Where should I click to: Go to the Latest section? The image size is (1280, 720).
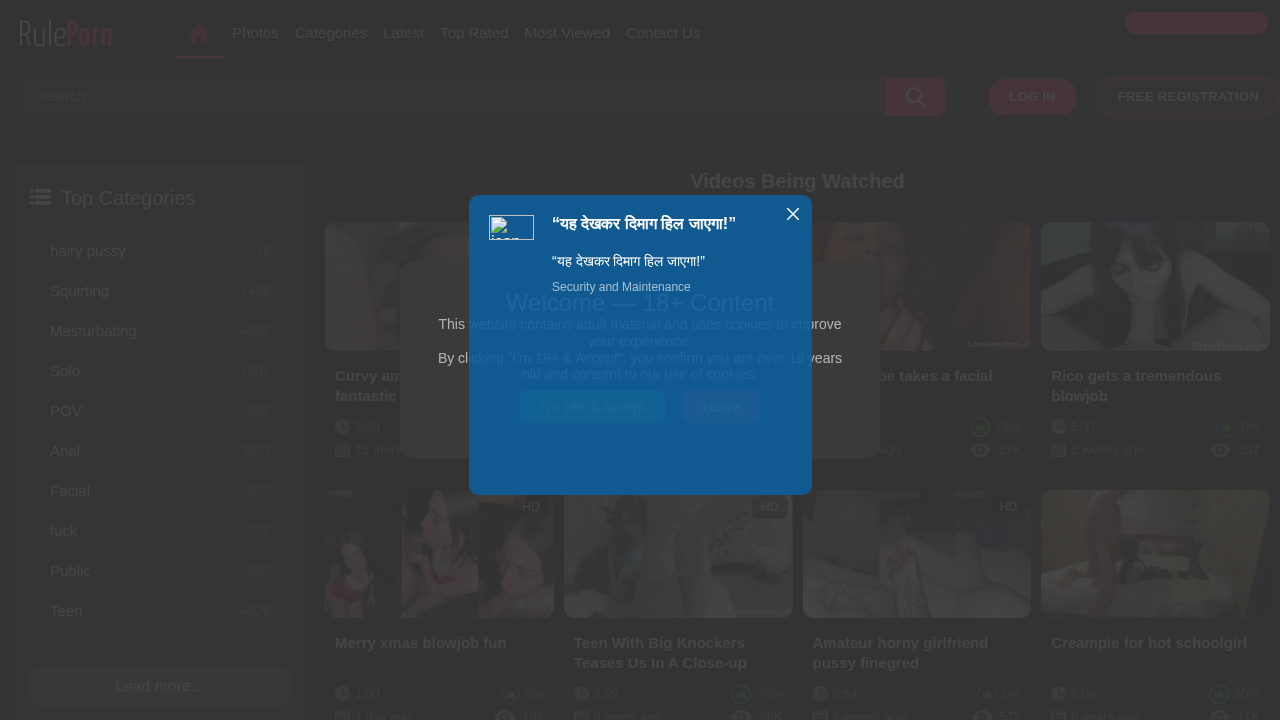pos(404,33)
